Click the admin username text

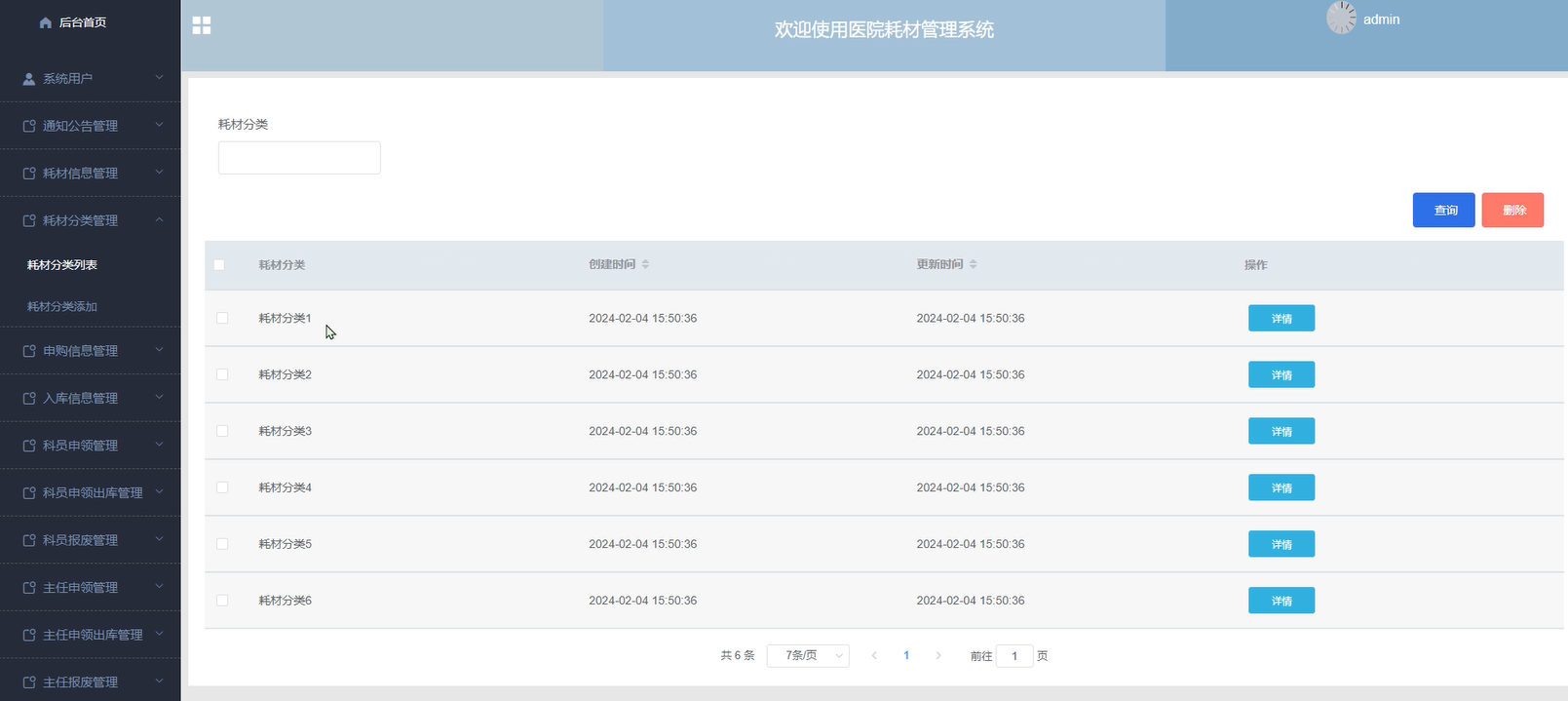(1381, 19)
